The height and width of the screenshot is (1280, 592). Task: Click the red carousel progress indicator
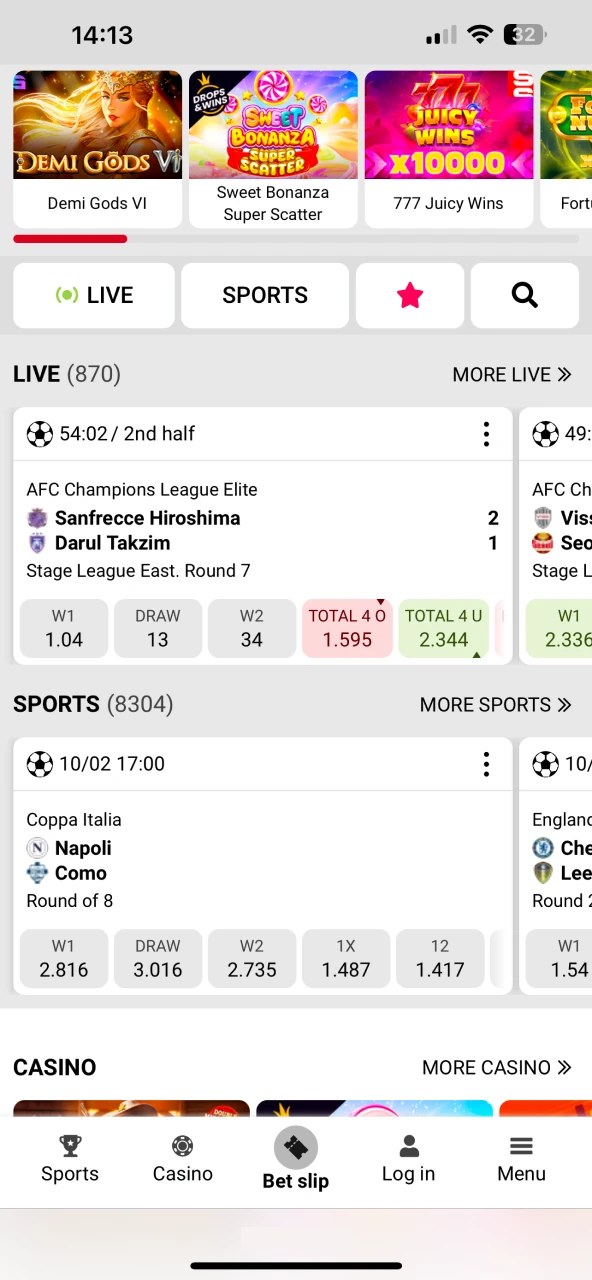[69, 239]
